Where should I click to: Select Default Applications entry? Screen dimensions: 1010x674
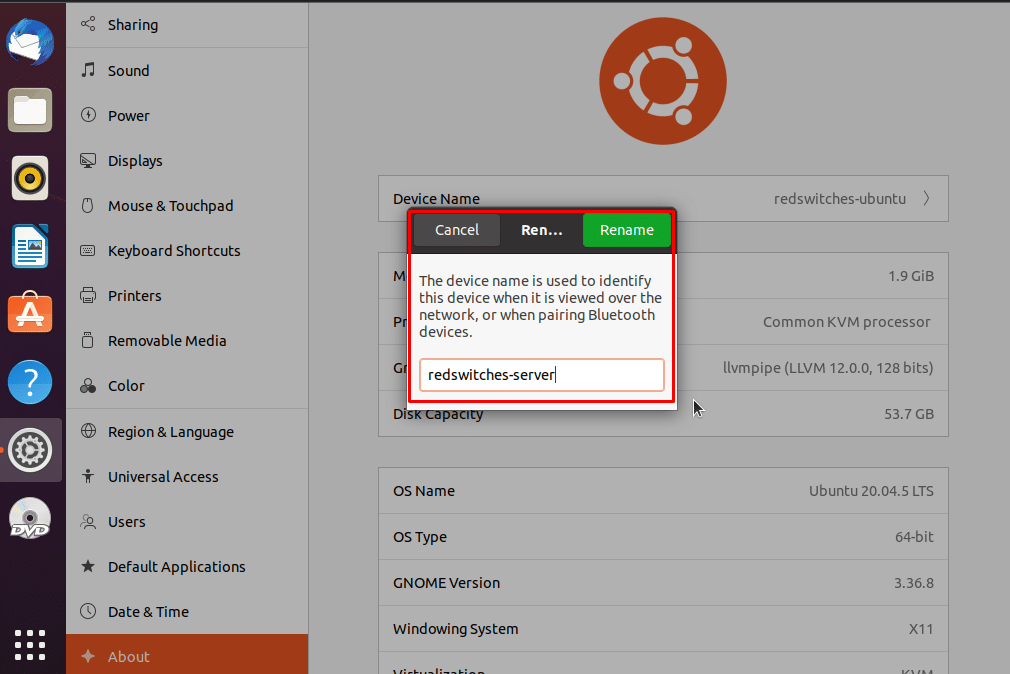coord(187,567)
